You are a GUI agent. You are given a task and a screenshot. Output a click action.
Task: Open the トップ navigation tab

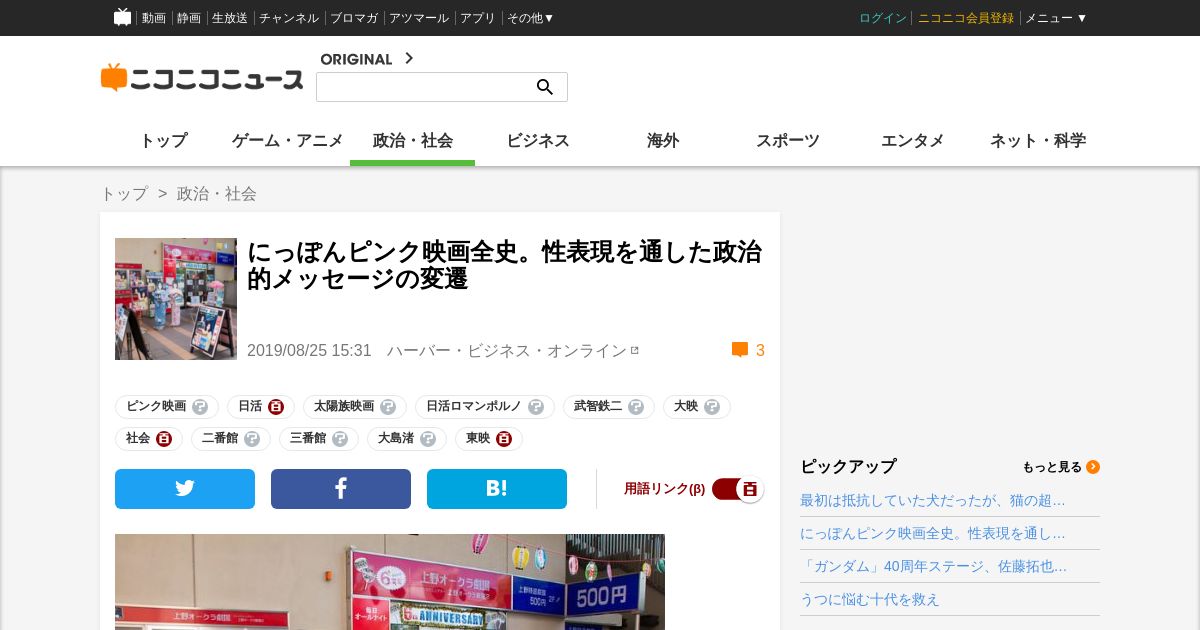click(x=163, y=141)
